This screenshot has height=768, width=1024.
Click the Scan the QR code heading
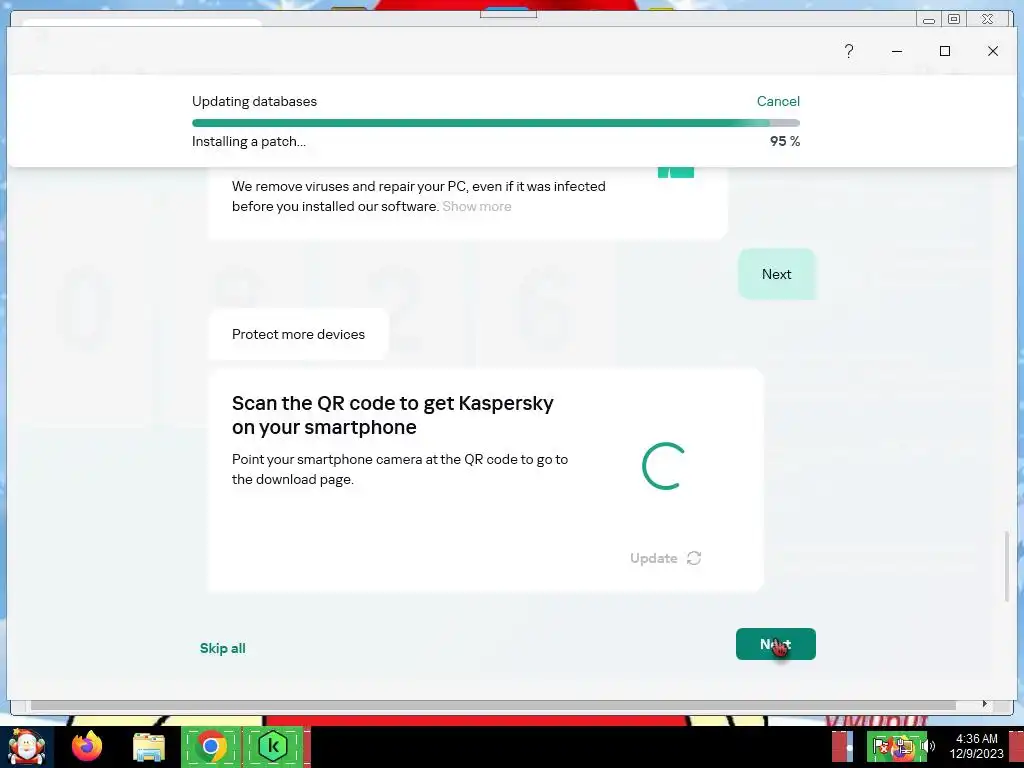(392, 415)
